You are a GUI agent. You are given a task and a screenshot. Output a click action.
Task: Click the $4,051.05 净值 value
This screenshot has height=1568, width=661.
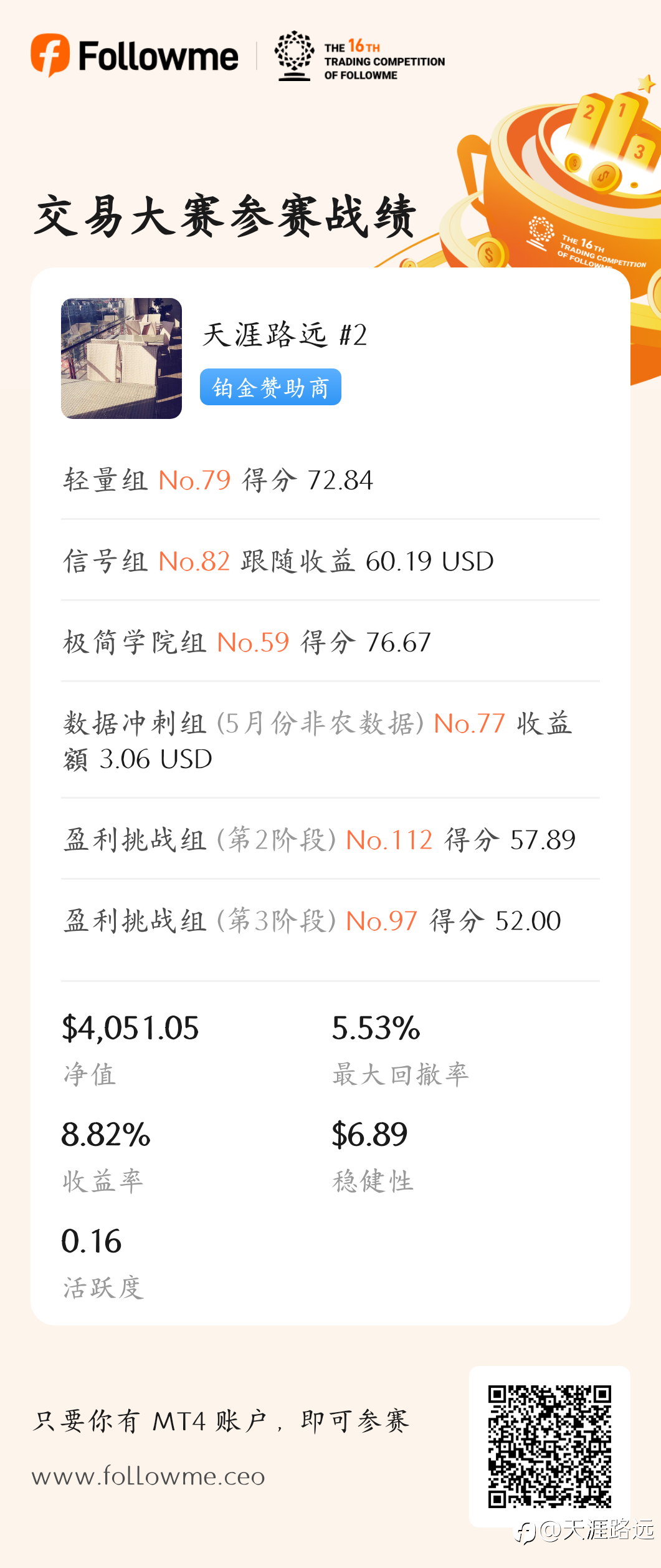tap(130, 1028)
